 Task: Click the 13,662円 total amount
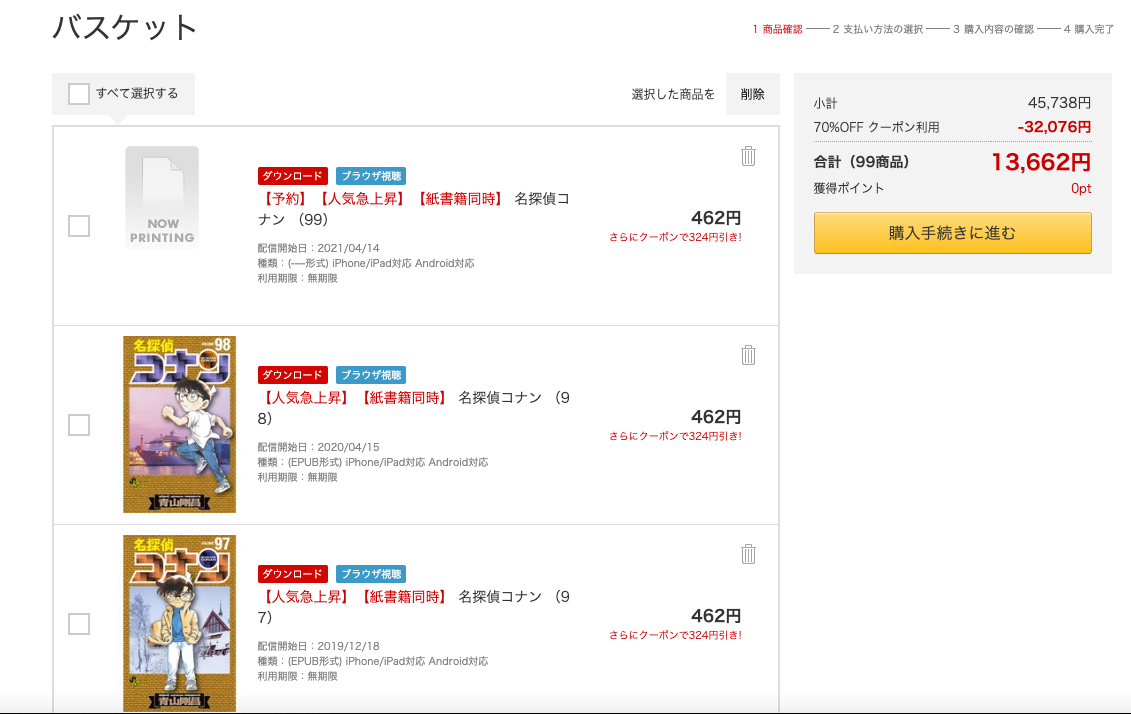pyautogui.click(x=1041, y=162)
